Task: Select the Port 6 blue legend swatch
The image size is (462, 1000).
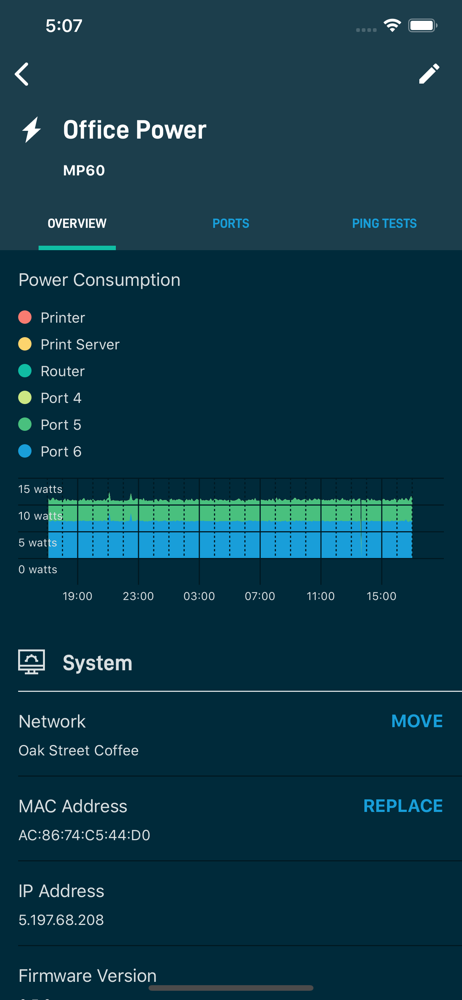Action: 26,451
